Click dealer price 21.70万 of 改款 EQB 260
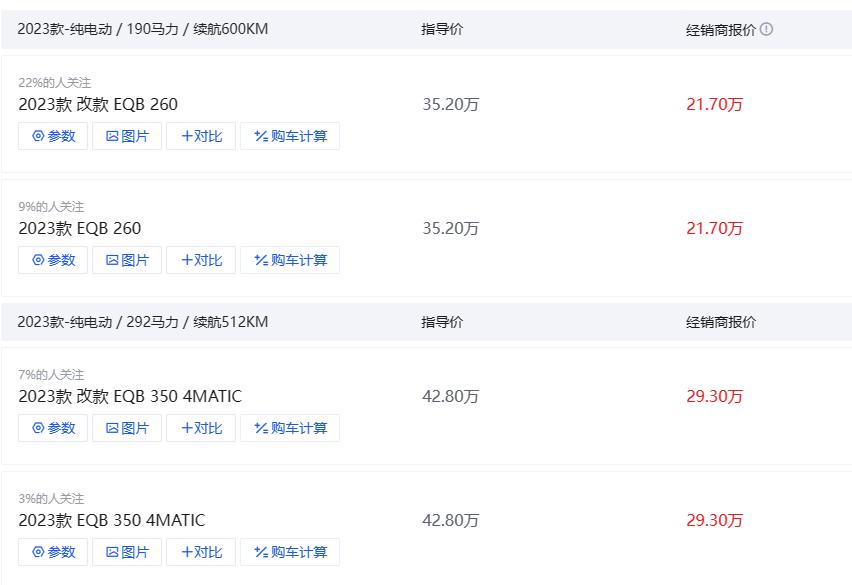This screenshot has width=852, height=585. coord(714,104)
